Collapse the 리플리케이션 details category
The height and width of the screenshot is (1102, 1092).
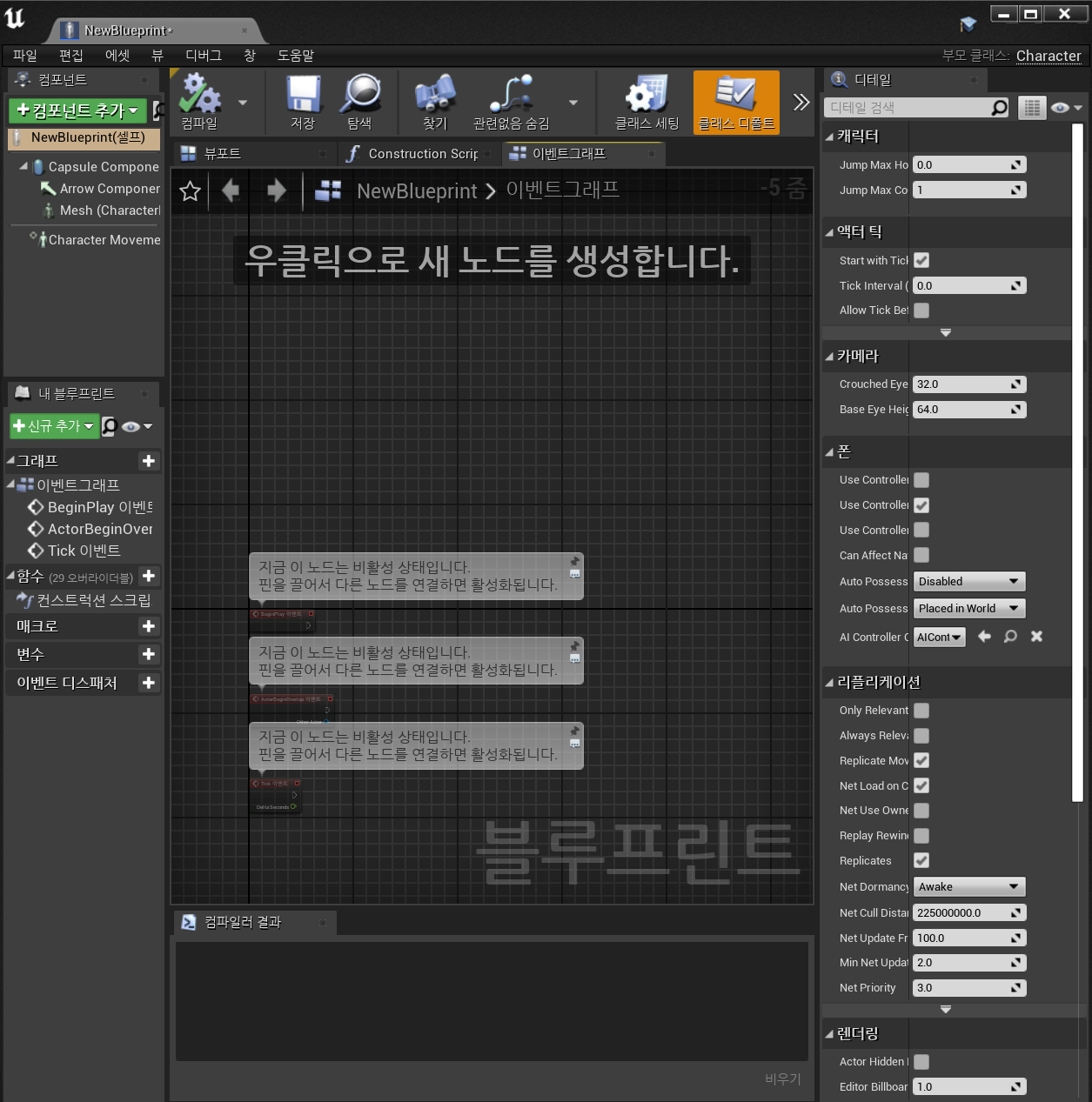click(829, 683)
